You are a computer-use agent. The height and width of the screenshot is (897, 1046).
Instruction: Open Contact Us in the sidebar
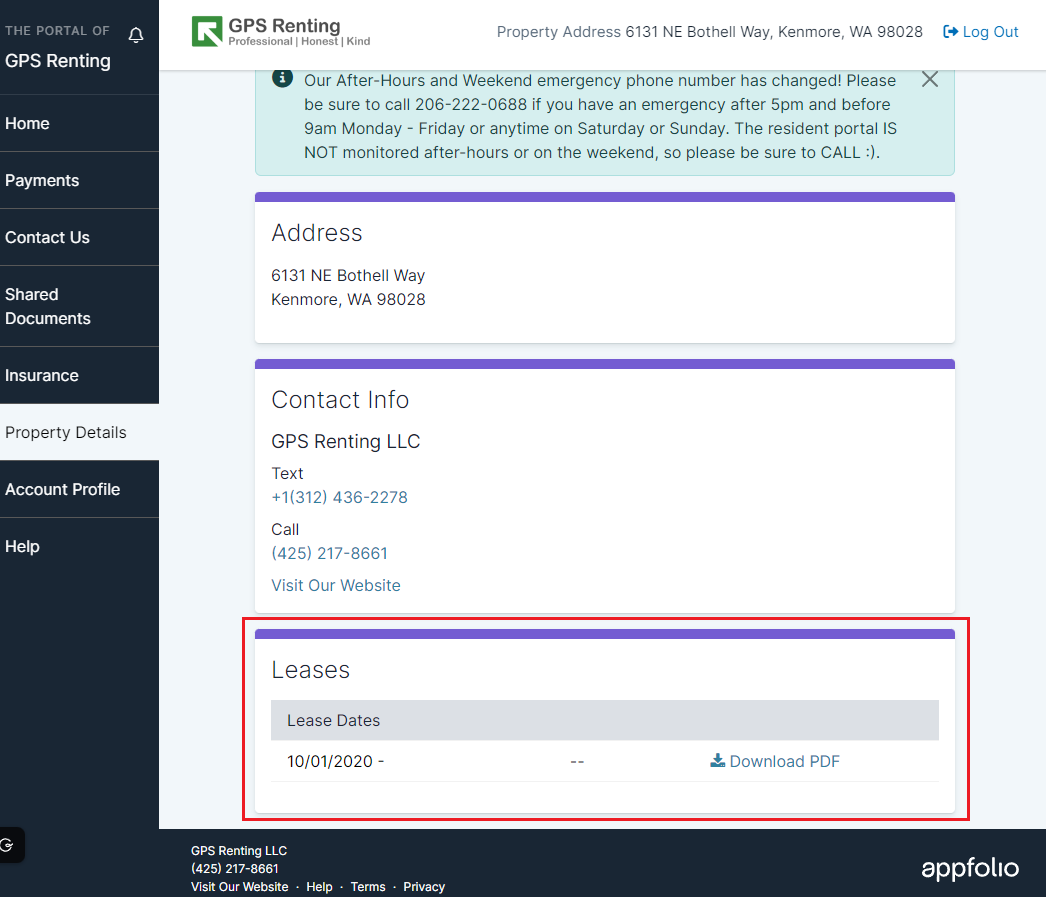(x=79, y=237)
